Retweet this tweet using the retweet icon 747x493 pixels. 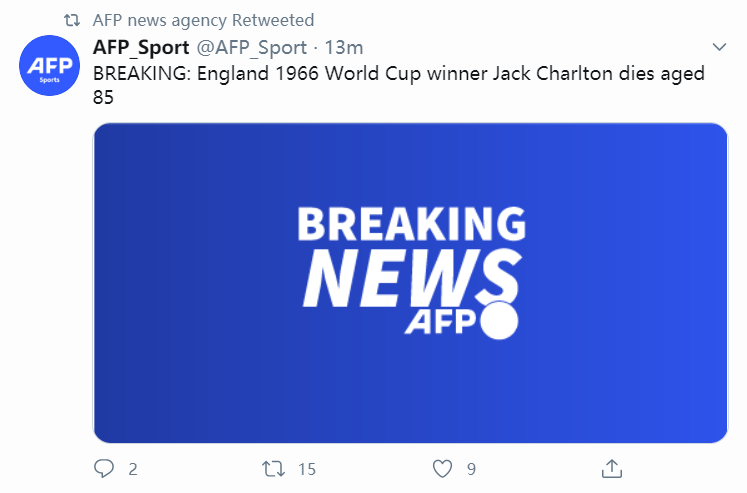point(272,468)
